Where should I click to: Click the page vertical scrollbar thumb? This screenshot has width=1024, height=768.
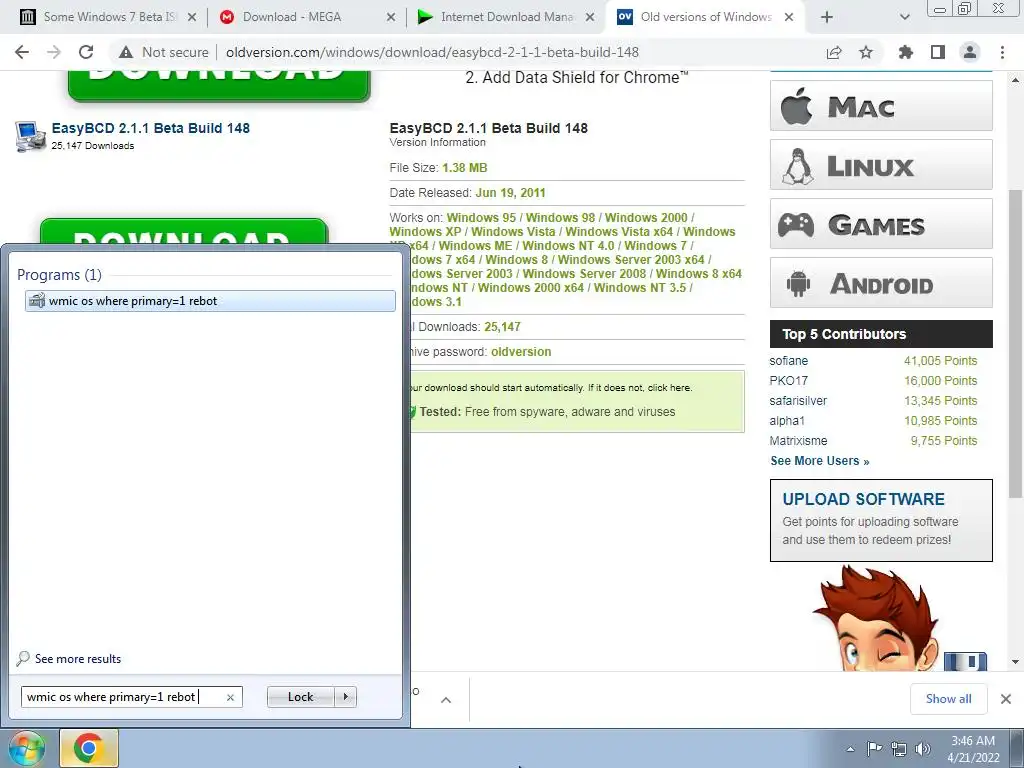click(1015, 343)
